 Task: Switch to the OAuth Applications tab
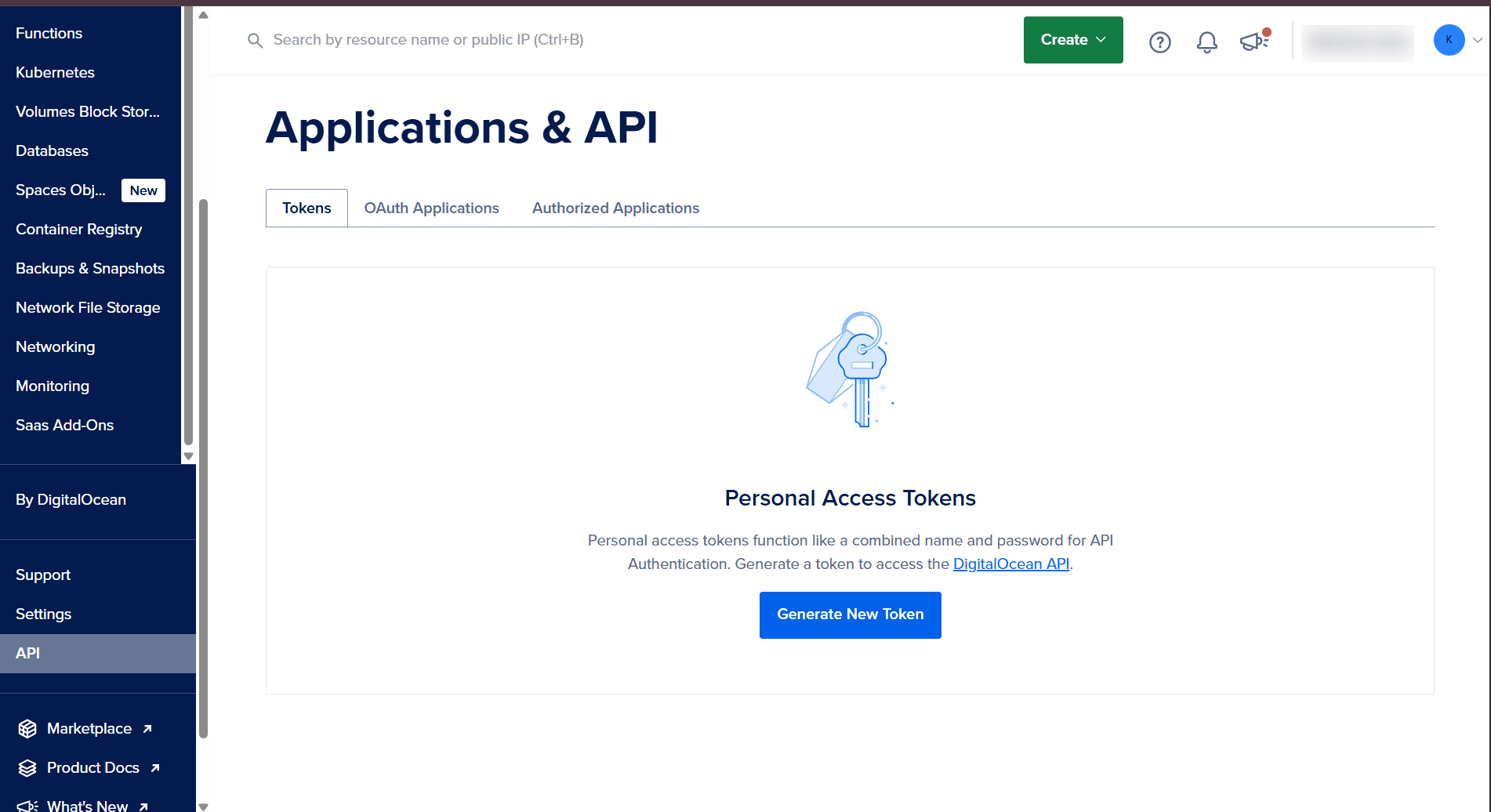click(431, 208)
